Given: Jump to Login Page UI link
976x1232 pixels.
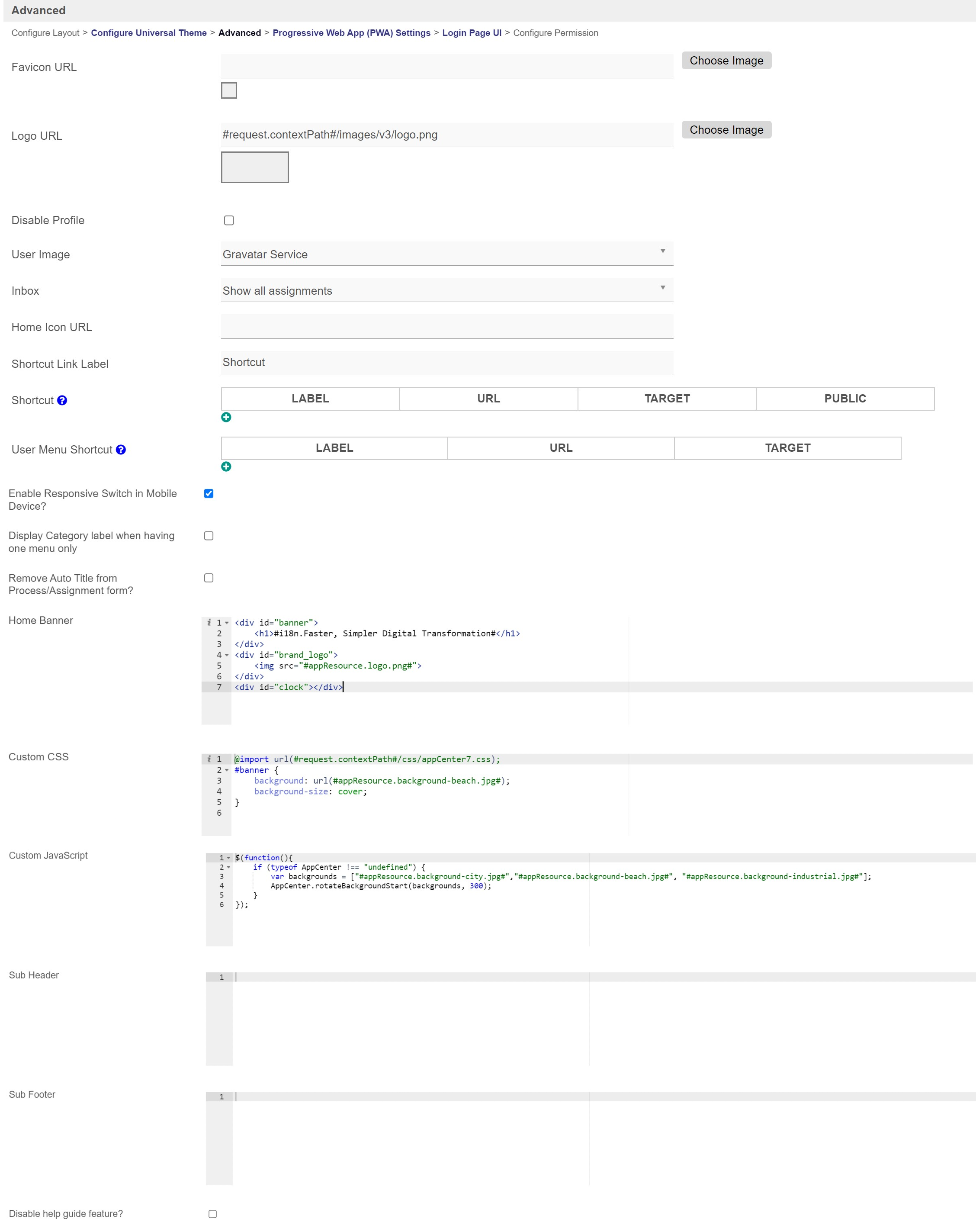Looking at the screenshot, I should [472, 32].
